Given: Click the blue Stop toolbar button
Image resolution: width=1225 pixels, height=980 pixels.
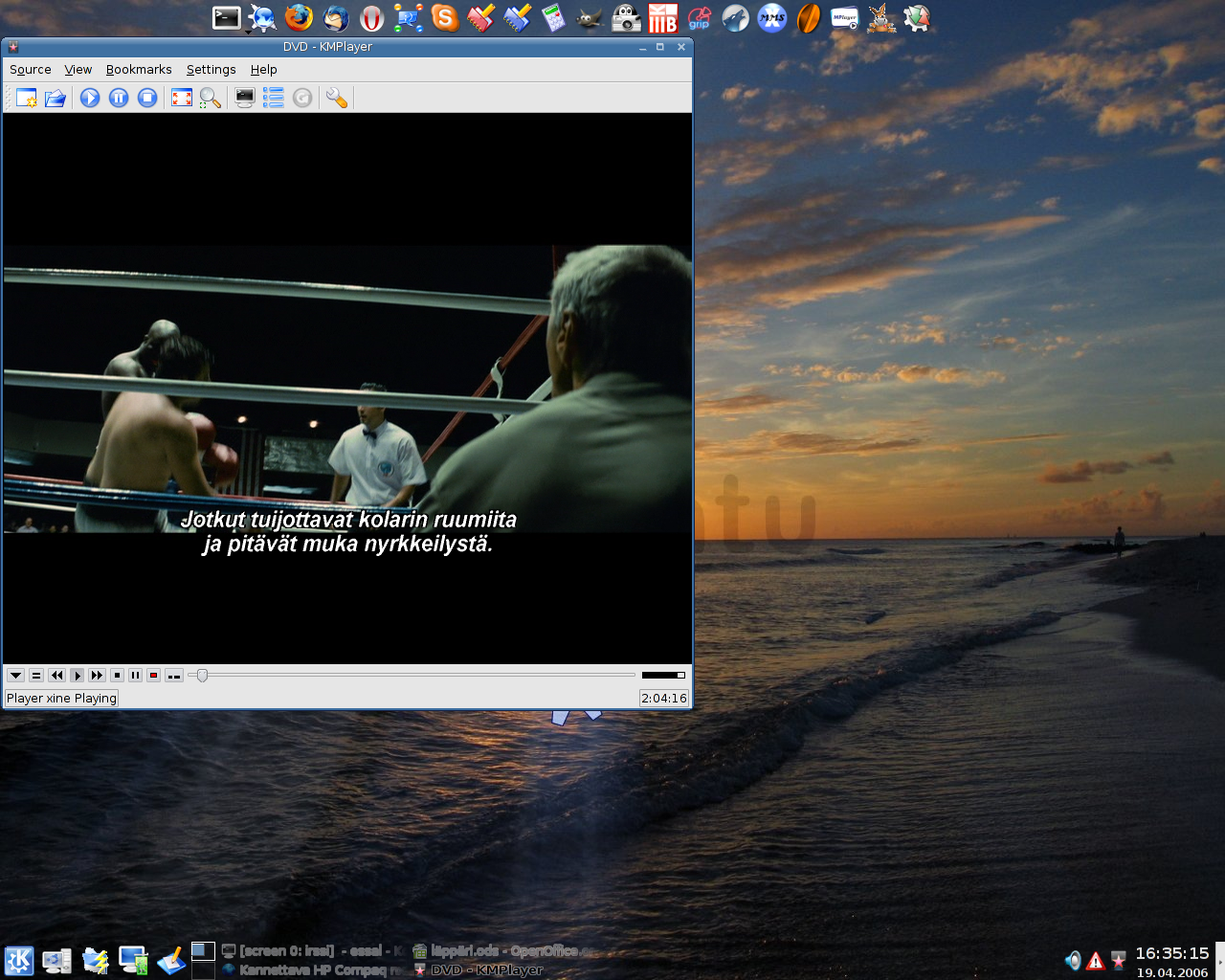Looking at the screenshot, I should coord(147,98).
